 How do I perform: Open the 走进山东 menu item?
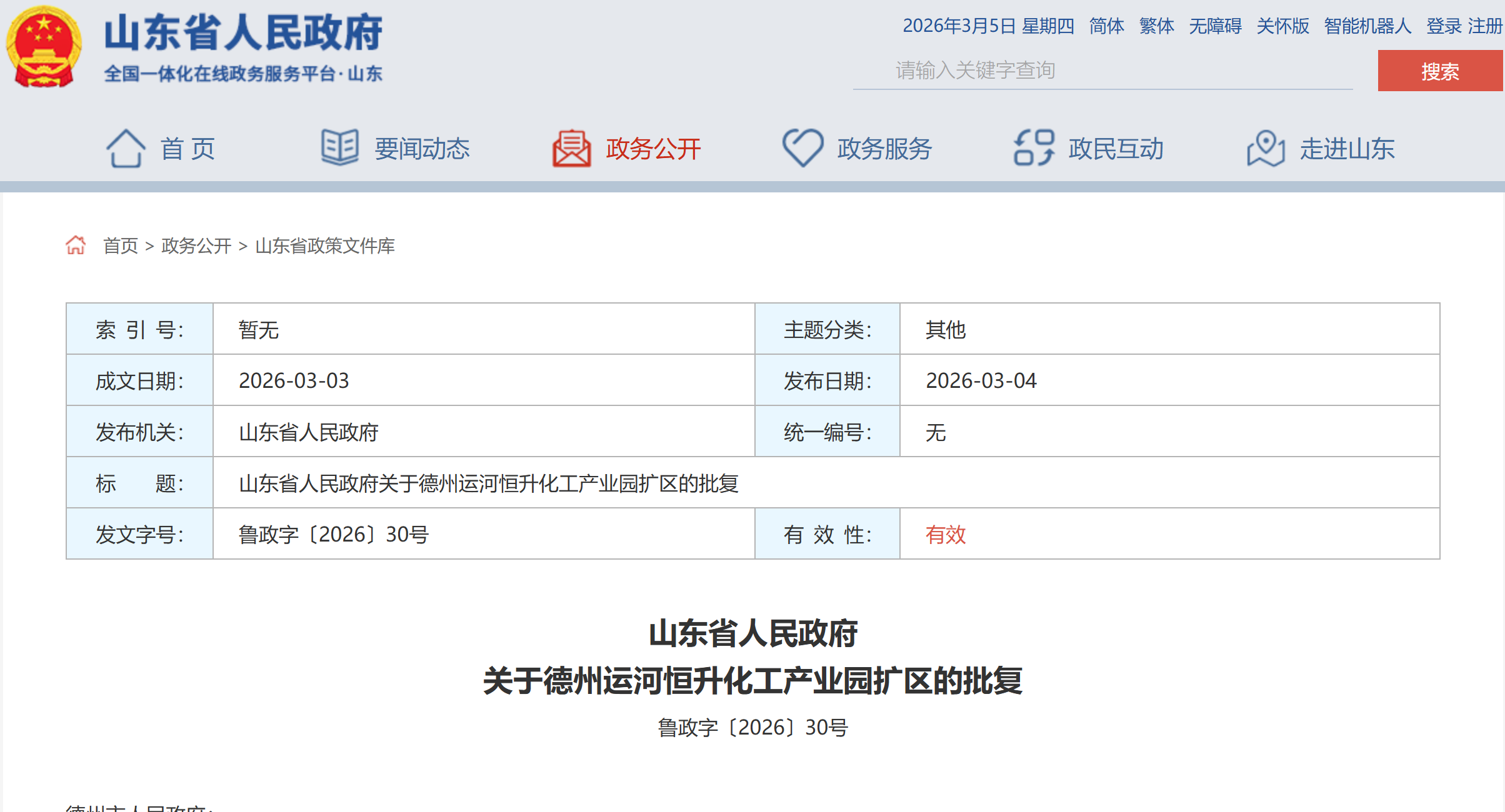1347,149
